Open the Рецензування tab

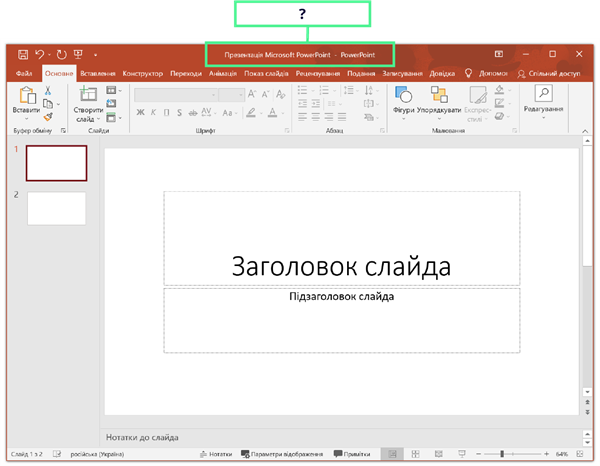pyautogui.click(x=318, y=73)
